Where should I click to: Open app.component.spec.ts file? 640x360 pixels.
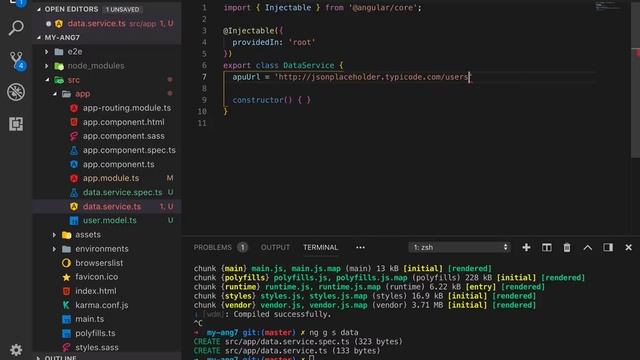pyautogui.click(x=107, y=150)
